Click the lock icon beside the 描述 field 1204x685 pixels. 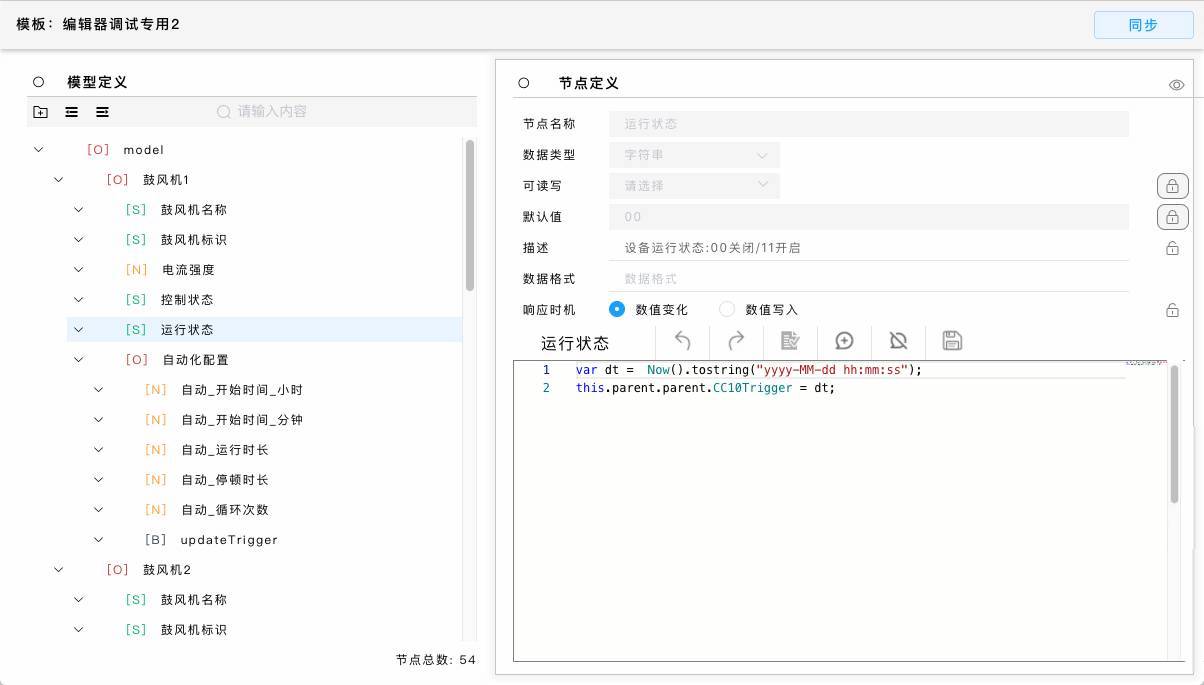[1172, 248]
